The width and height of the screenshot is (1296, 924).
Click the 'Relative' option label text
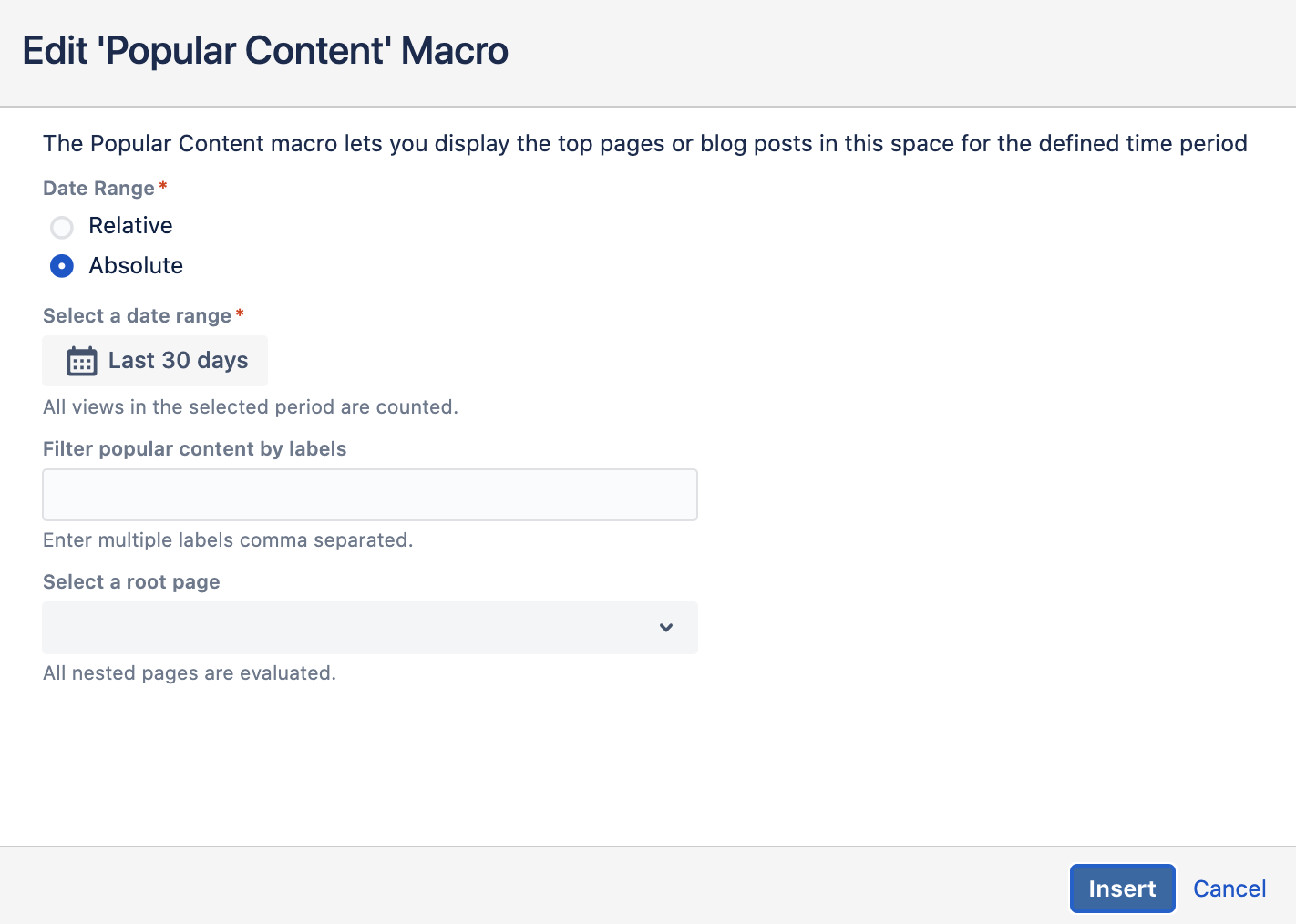(x=130, y=226)
